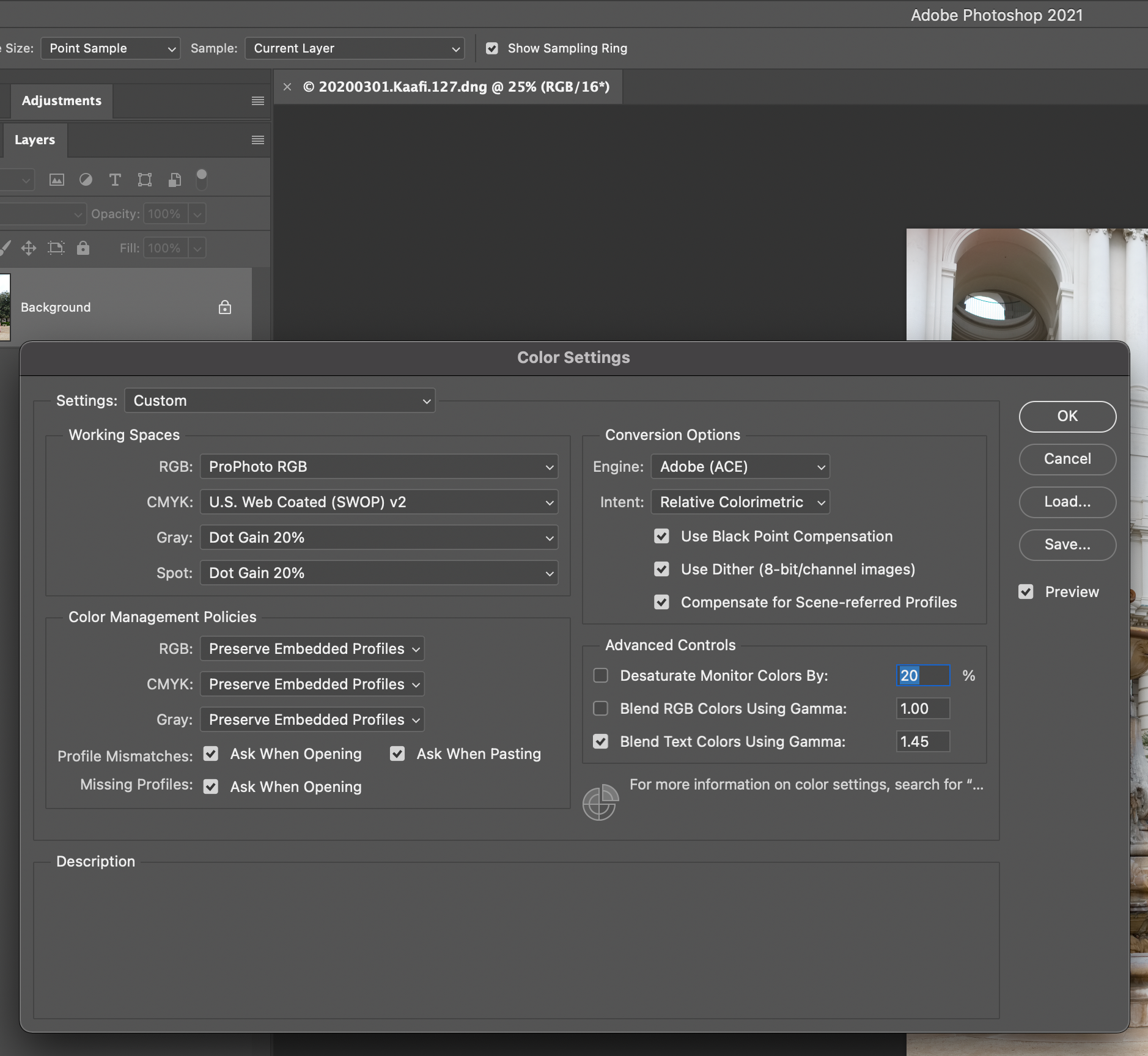Screen dimensions: 1148x1056
Task: Expand the Intent Relative Colorimetric dropdown
Action: pyautogui.click(x=740, y=502)
